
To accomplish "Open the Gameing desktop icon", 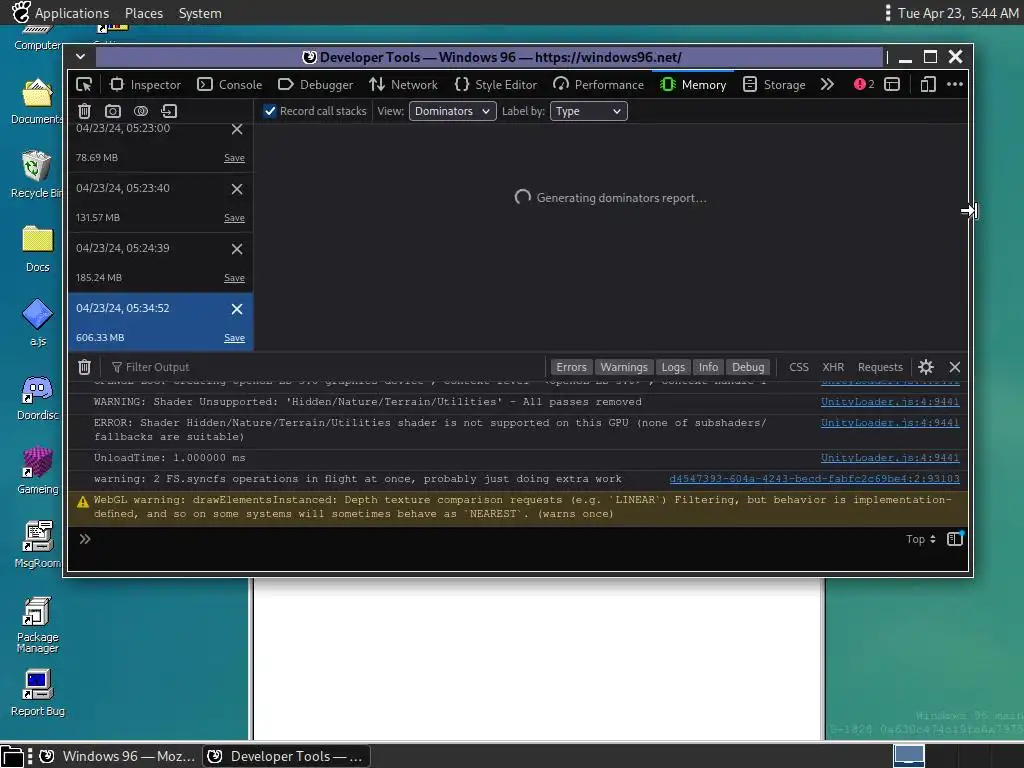I will (x=37, y=470).
